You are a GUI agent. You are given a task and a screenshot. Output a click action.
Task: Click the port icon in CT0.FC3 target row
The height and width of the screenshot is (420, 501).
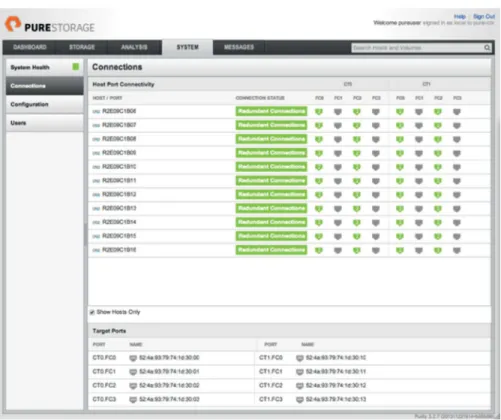[x=133, y=400]
